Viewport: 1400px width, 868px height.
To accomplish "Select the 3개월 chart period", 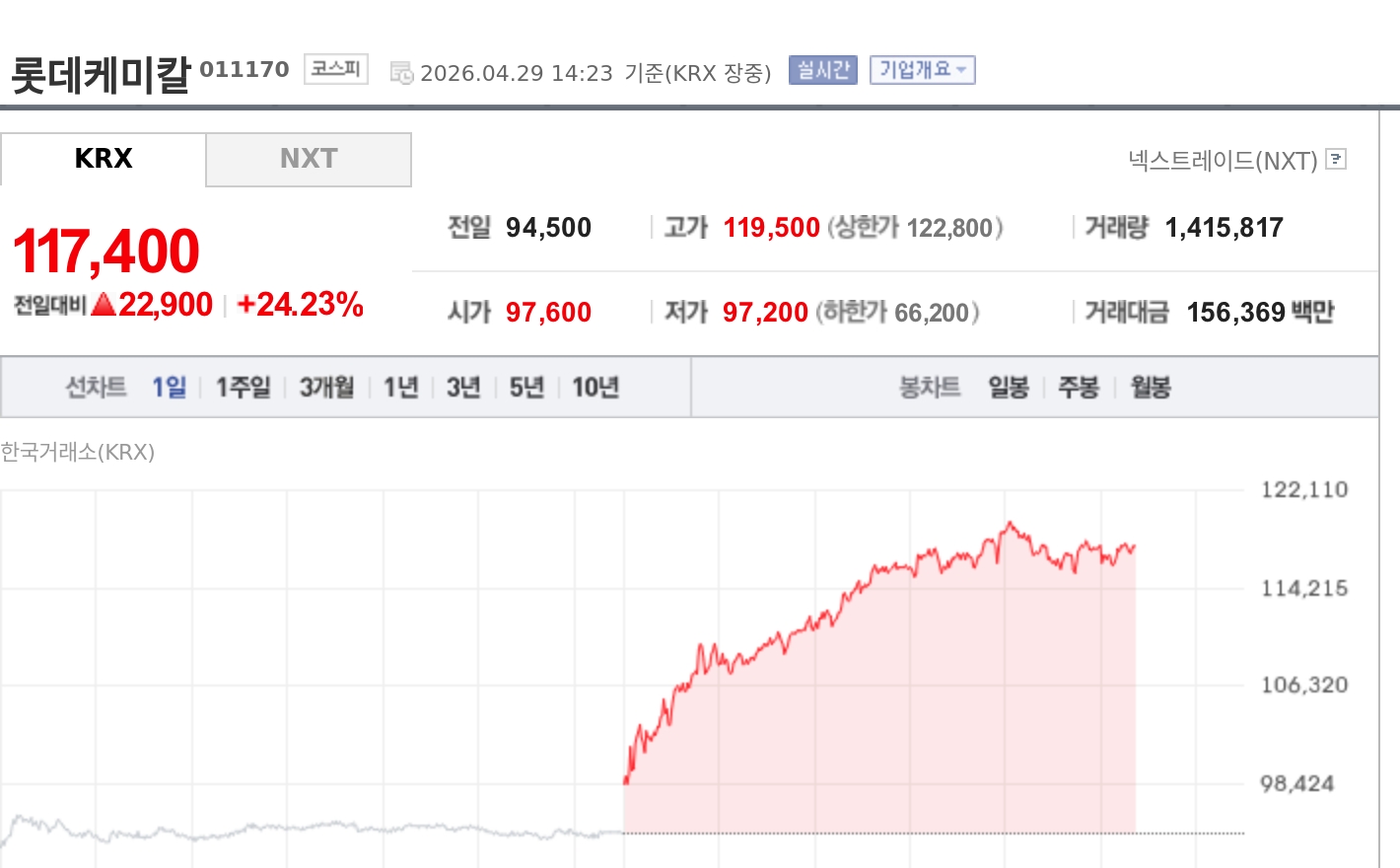I will [325, 387].
